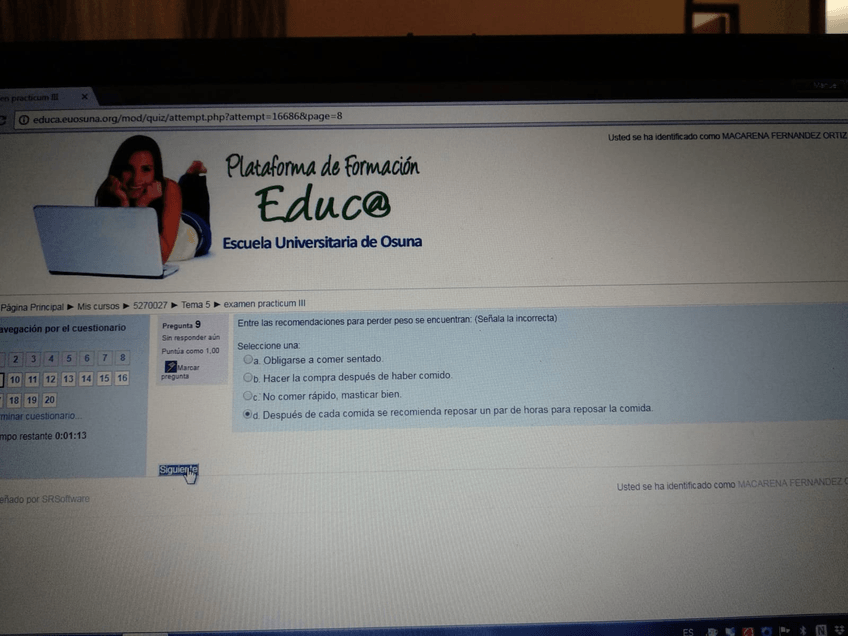Open question 7 from navigation block
This screenshot has width=848, height=636.
(105, 357)
